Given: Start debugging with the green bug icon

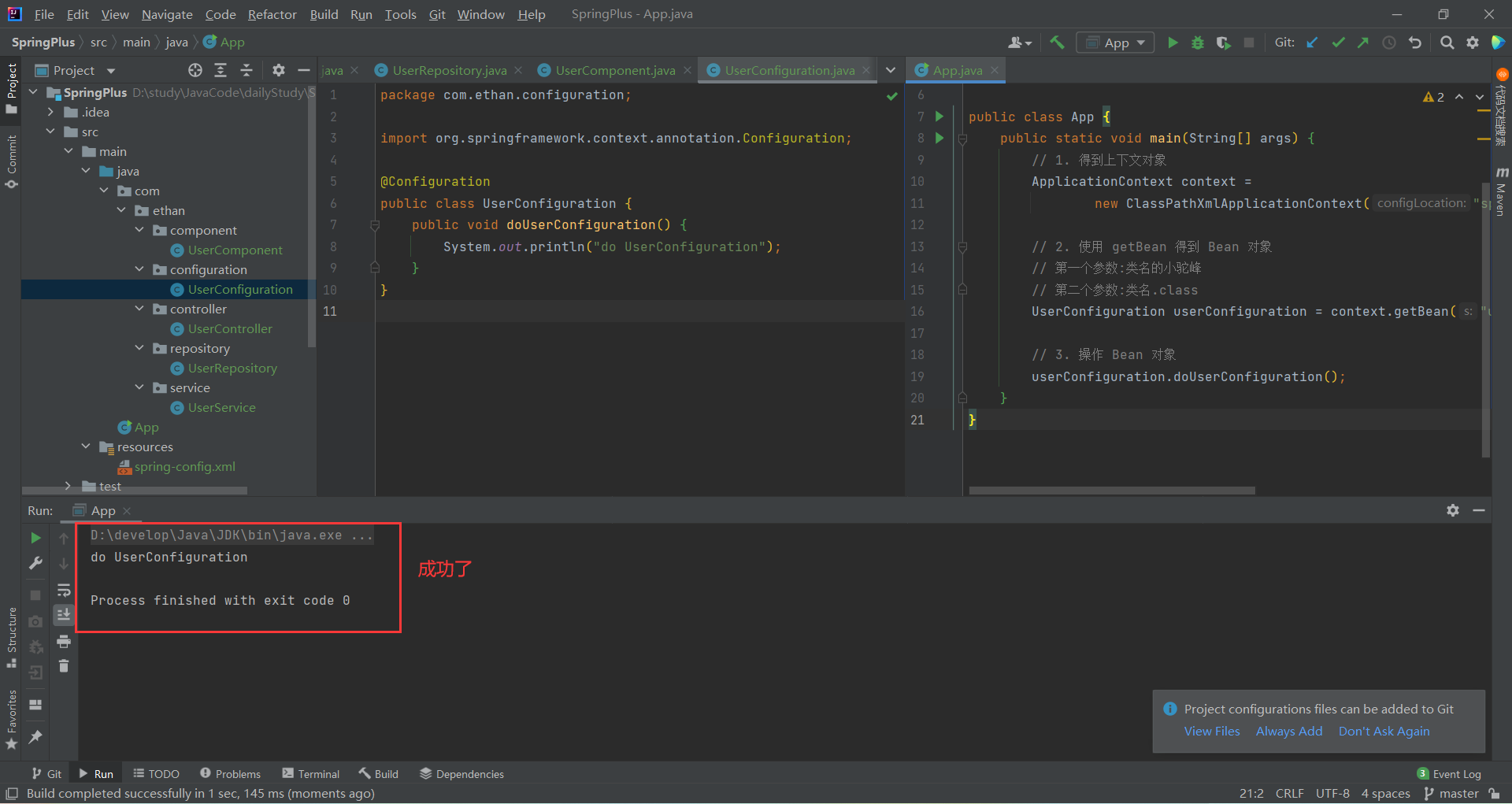Looking at the screenshot, I should [1198, 43].
